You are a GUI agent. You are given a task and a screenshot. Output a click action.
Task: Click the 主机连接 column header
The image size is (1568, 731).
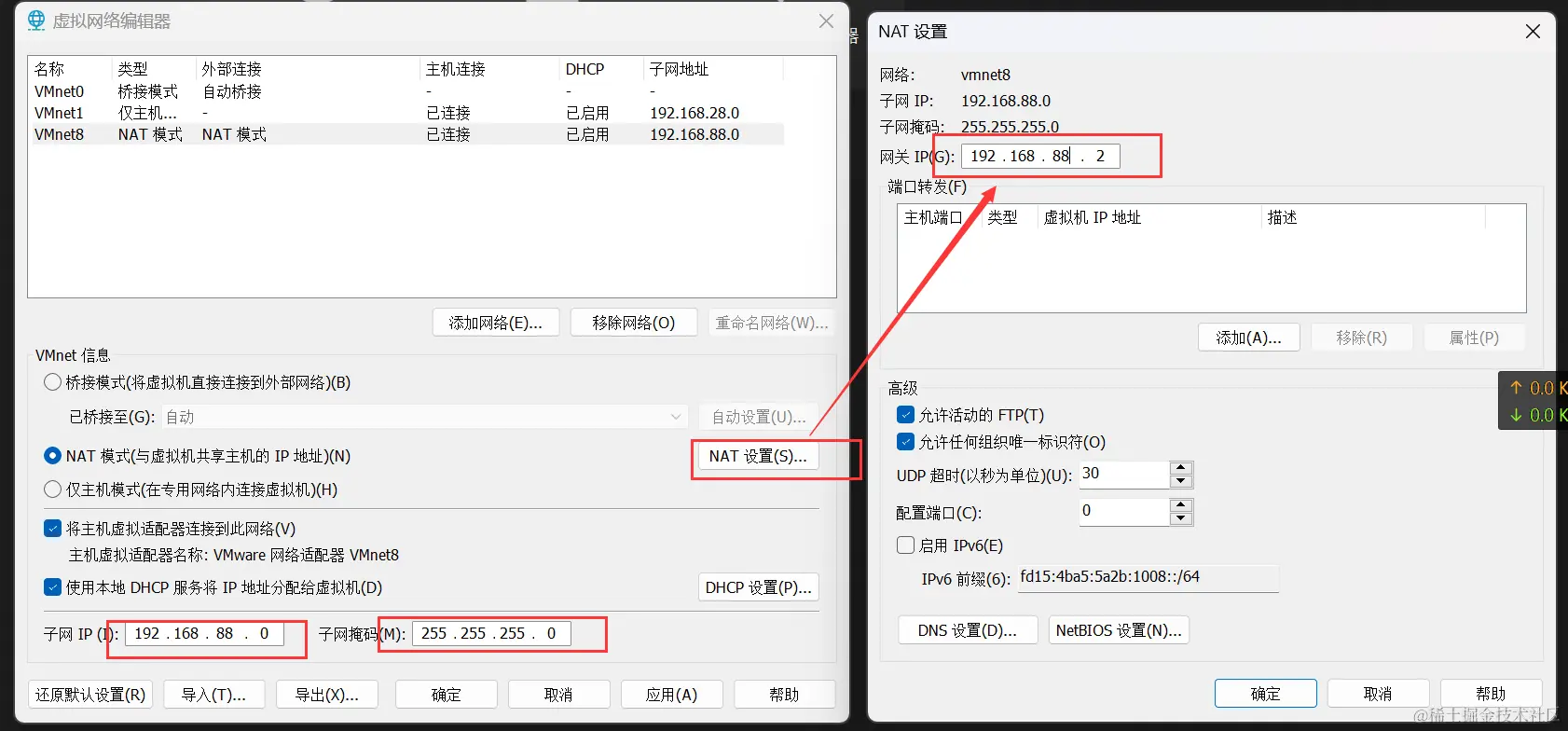tap(489, 69)
